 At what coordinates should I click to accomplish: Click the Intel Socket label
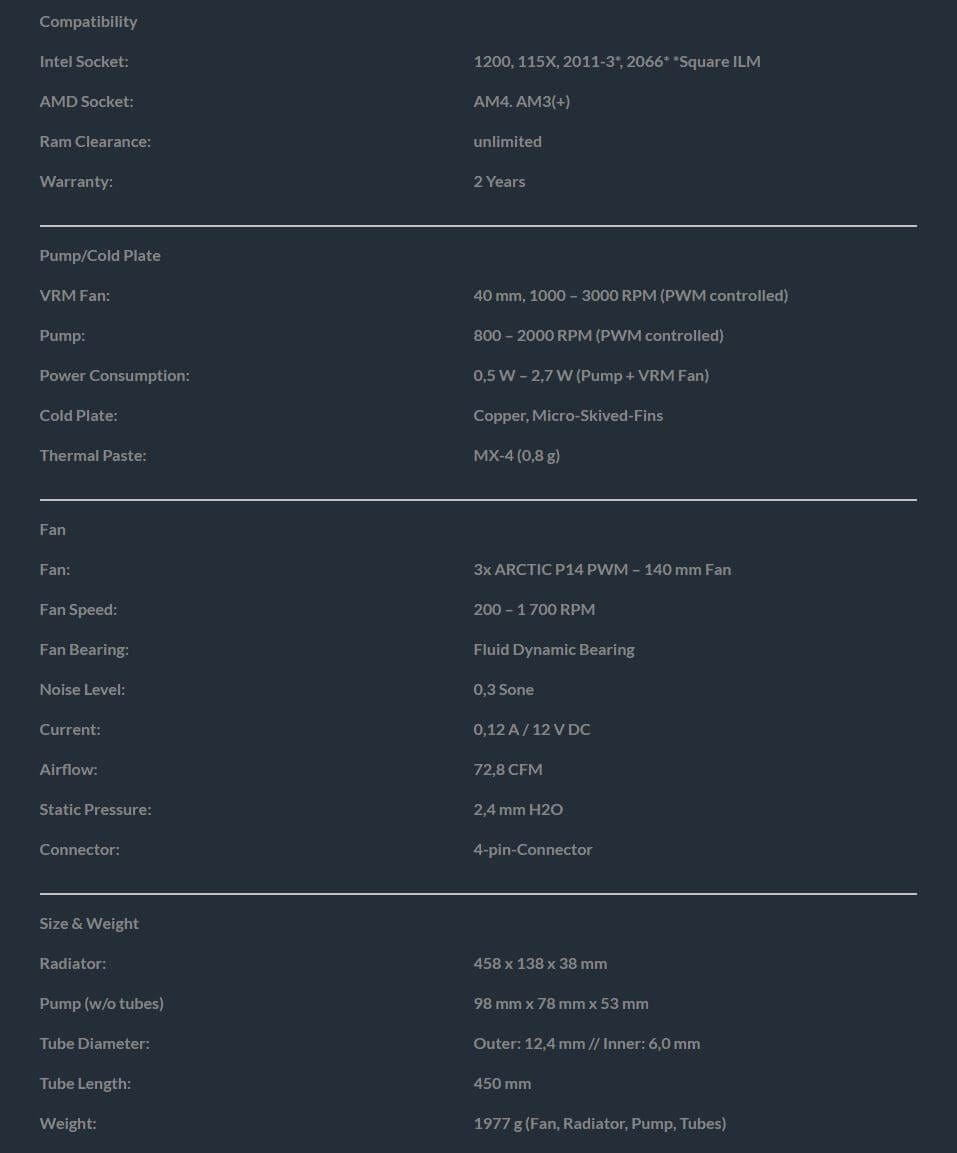(x=84, y=61)
